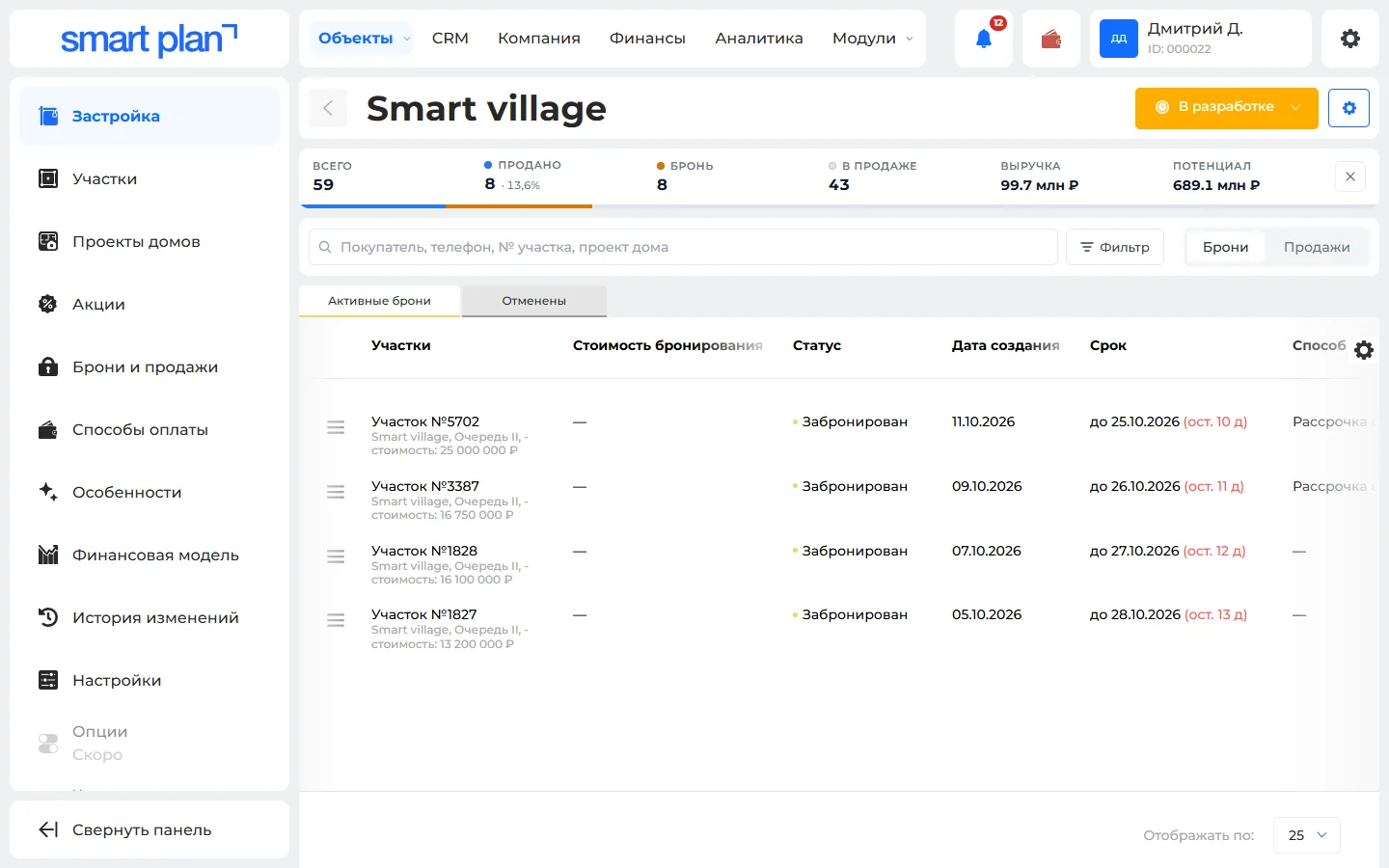1389x868 pixels.
Task: Expand the Модули menu
Action: (873, 39)
